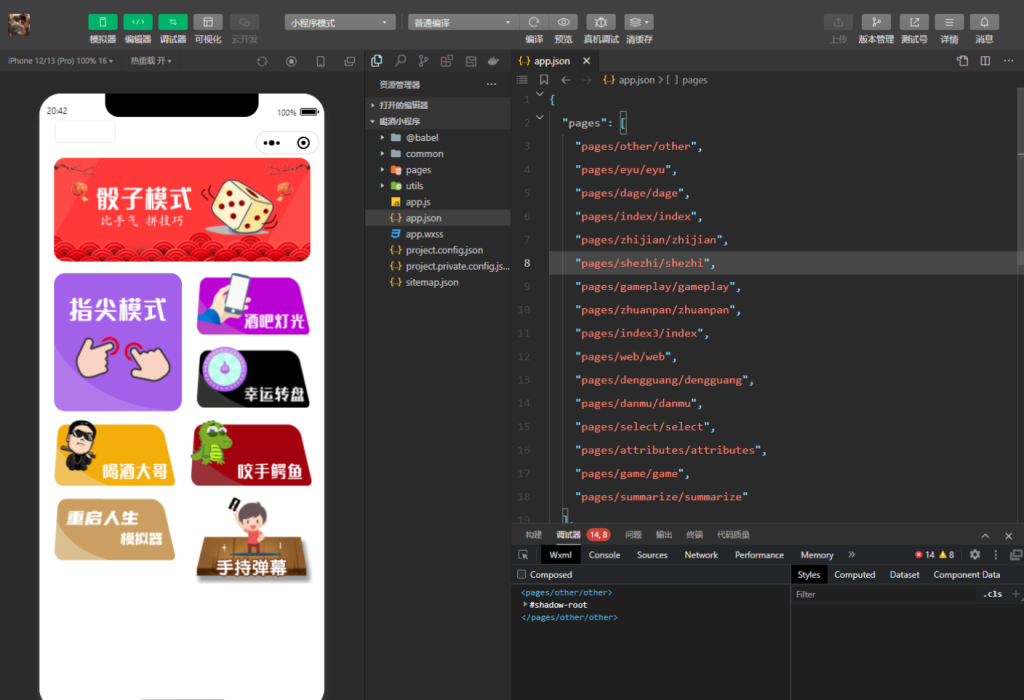Open the search icon in the sidebar
Screen dimensions: 1024x700
[400, 61]
